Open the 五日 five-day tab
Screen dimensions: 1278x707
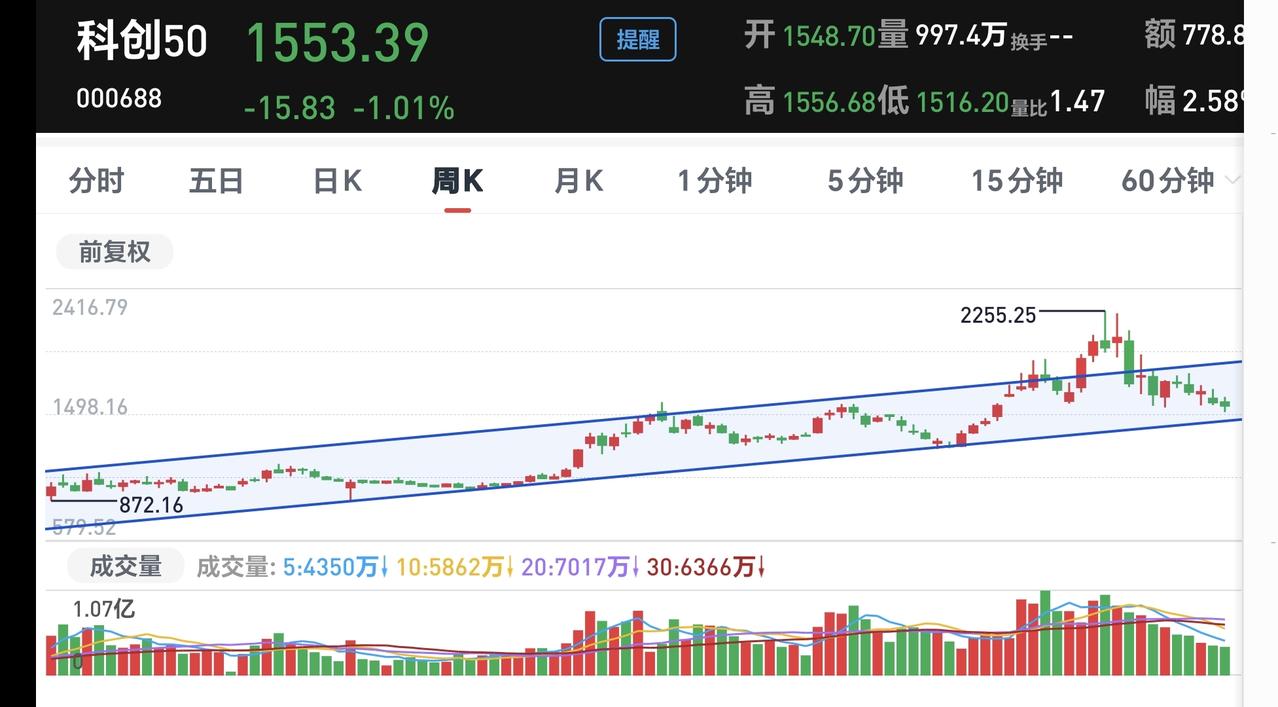217,181
